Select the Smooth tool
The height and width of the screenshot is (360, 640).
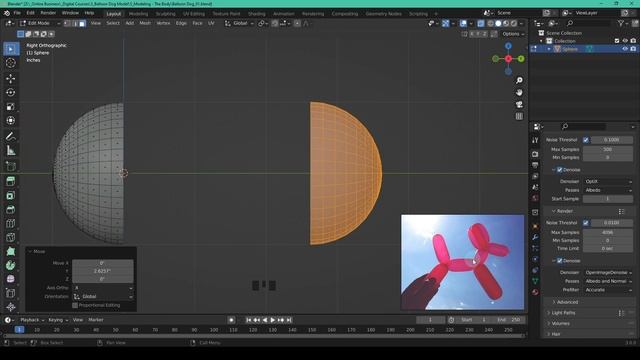click(x=11, y=279)
